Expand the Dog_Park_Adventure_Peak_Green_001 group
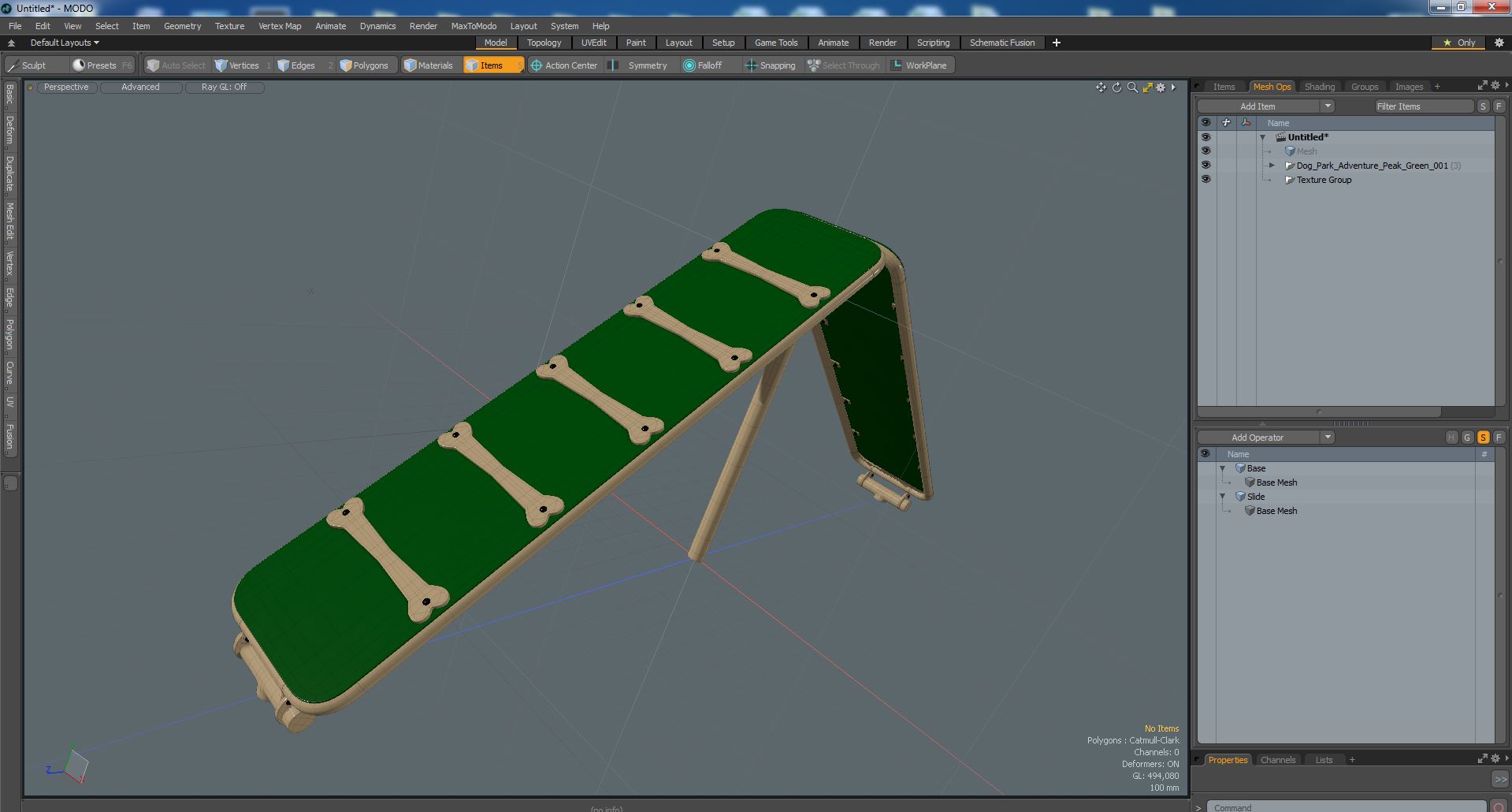 coord(1271,166)
